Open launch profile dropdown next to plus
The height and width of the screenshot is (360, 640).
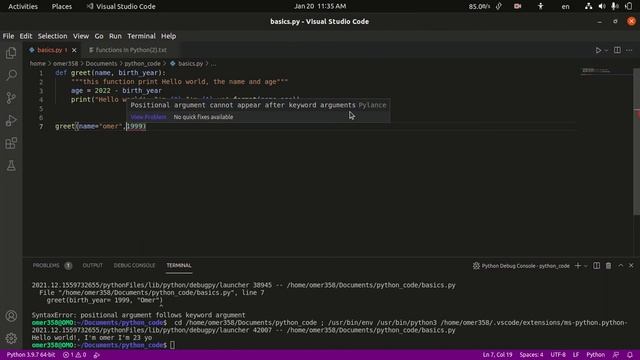(586, 266)
